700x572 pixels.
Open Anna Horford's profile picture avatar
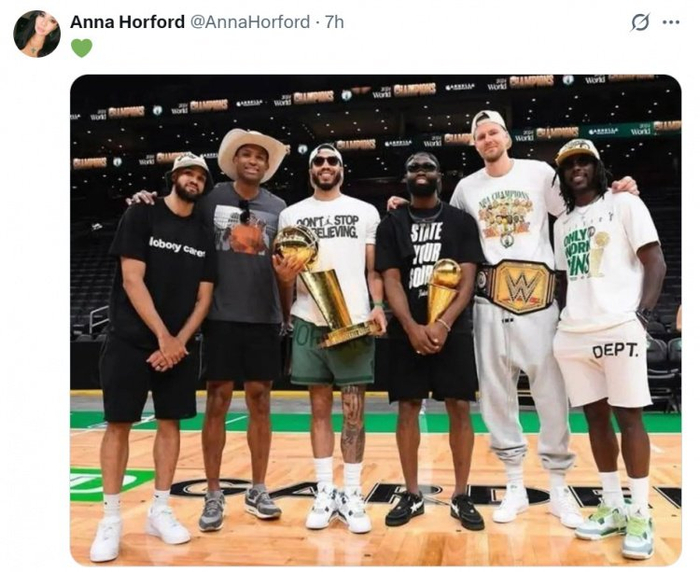point(37,34)
